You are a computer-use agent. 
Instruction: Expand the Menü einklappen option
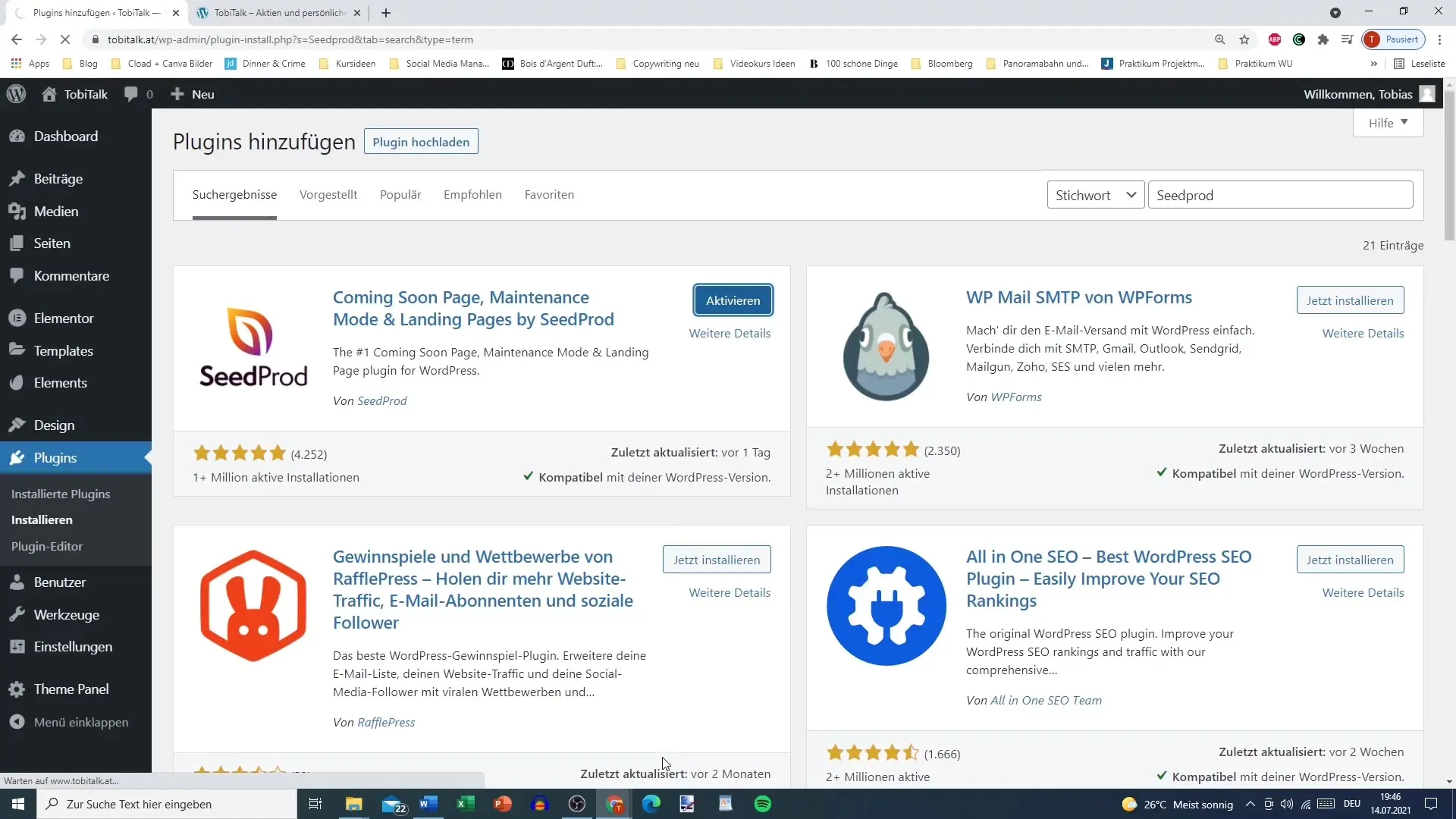(81, 722)
